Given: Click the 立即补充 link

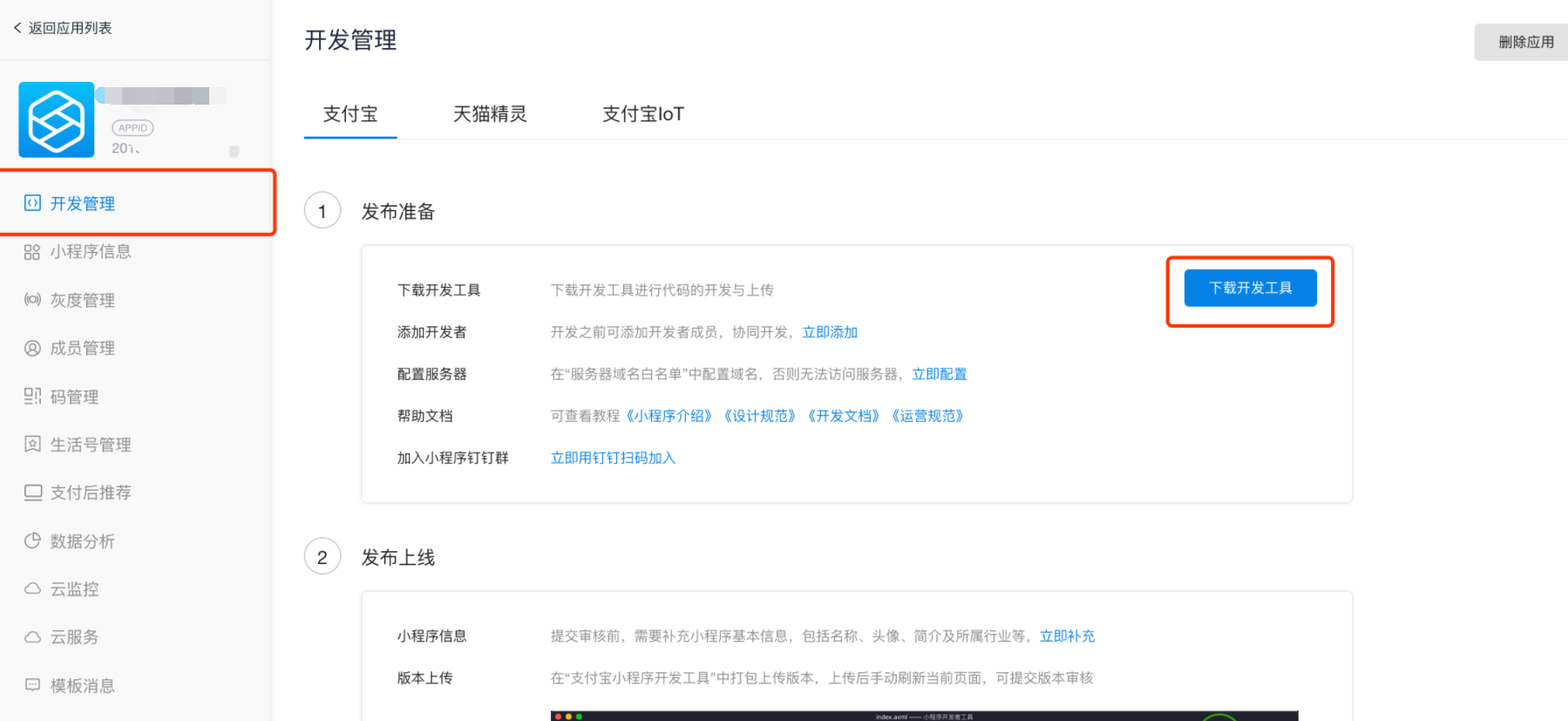Looking at the screenshot, I should (1068, 636).
